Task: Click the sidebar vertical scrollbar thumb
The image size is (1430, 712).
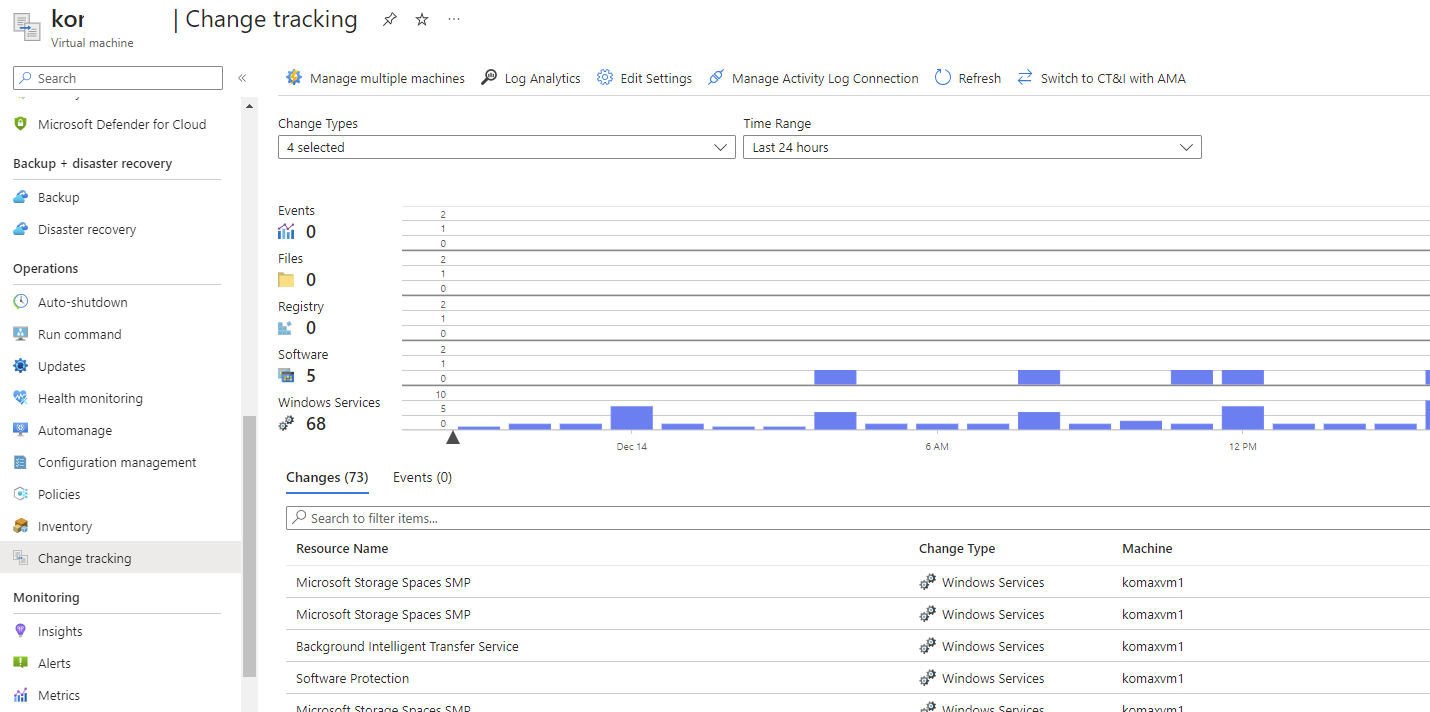Action: pyautogui.click(x=249, y=546)
